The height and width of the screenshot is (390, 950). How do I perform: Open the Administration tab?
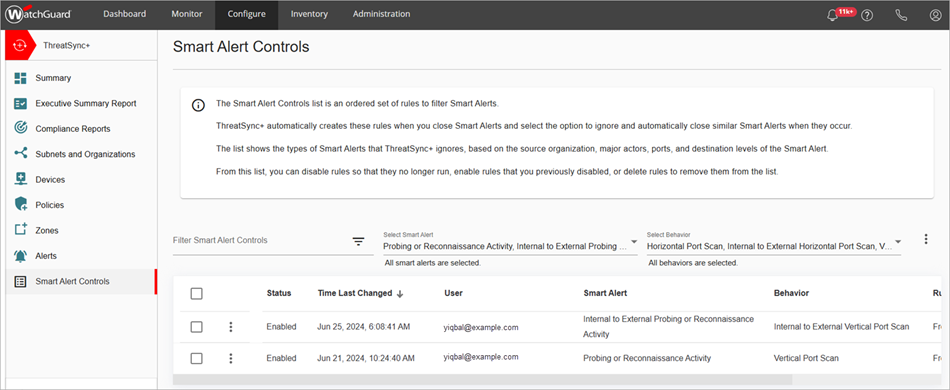[381, 14]
